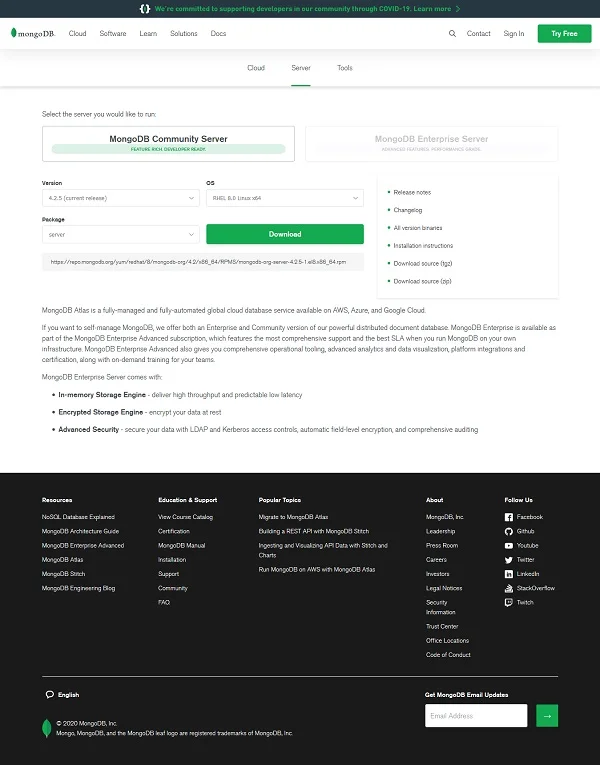Viewport: 600px width, 765px height.
Task: Open the Community footer link
Action: coord(173,588)
